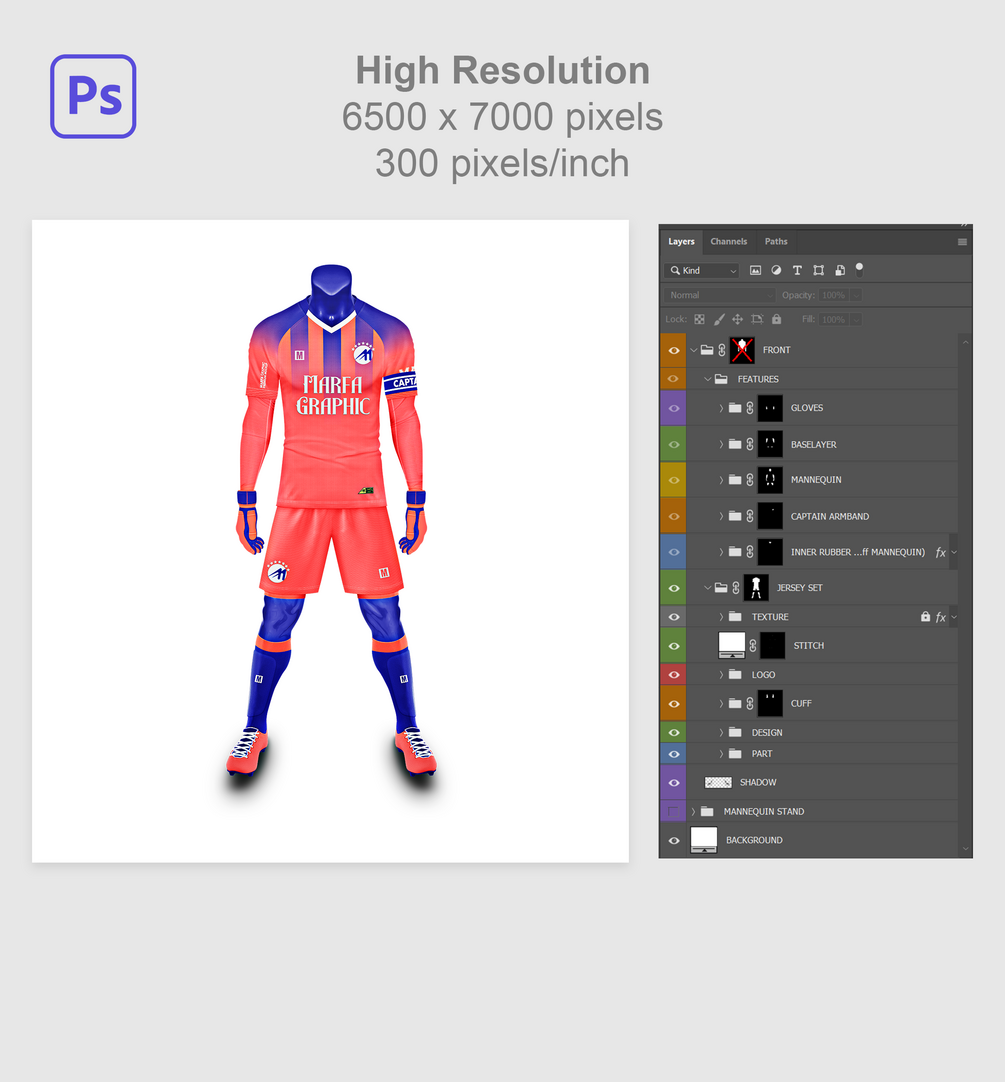Filter layers by adjustment layer icon
Image resolution: width=1005 pixels, height=1082 pixels.
pos(776,270)
